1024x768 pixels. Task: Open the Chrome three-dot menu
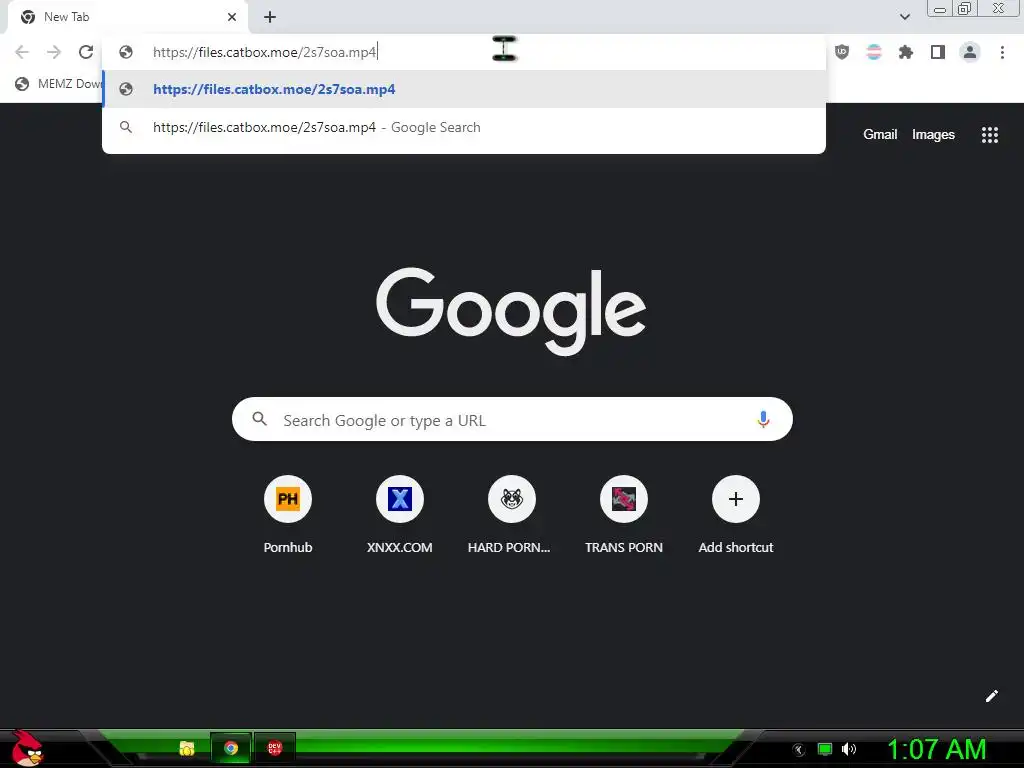1002,52
